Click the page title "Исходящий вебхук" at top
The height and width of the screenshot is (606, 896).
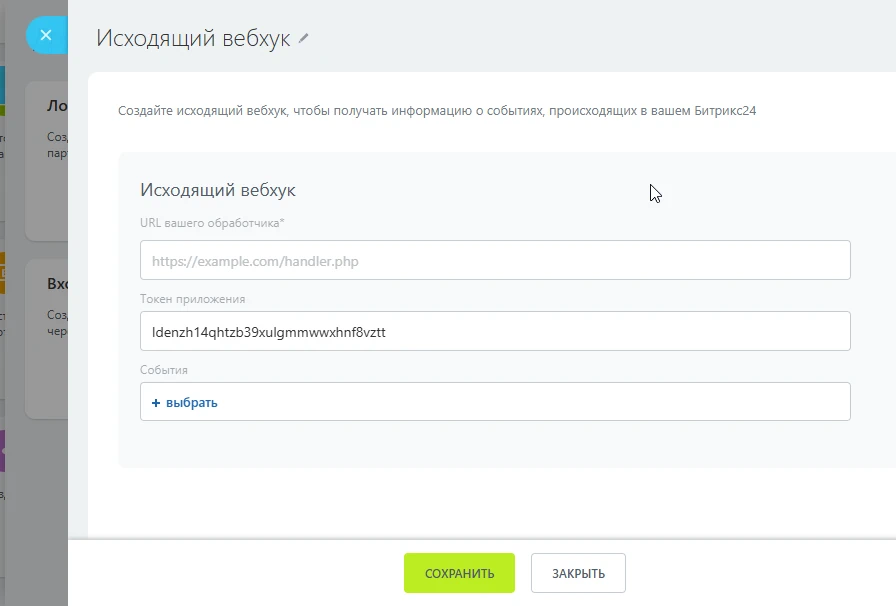193,38
